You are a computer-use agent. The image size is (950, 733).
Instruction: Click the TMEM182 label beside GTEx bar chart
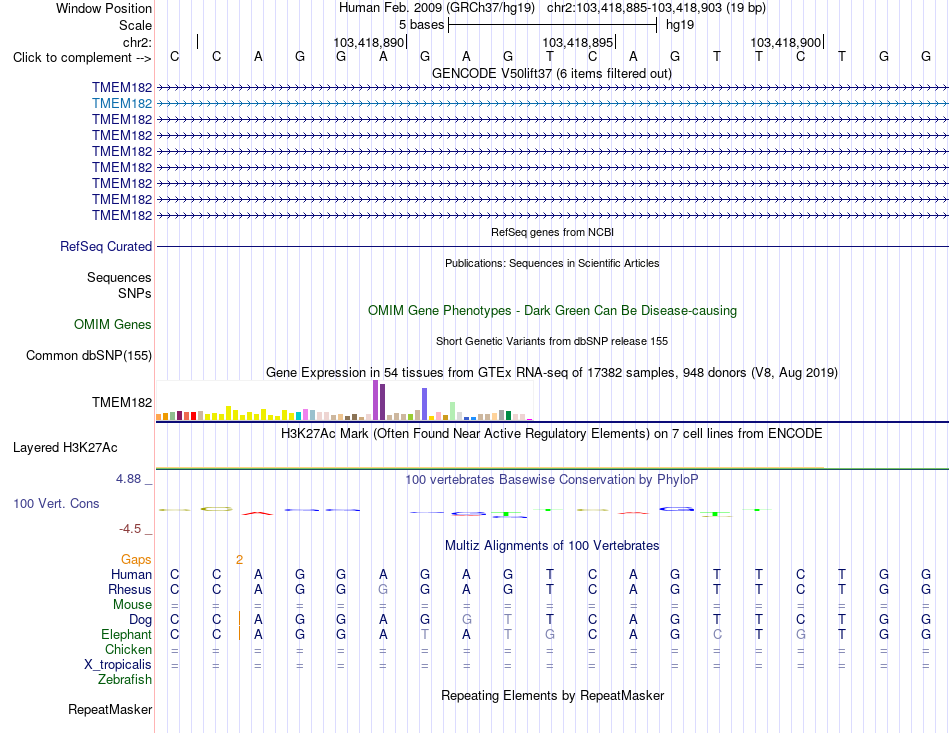click(x=122, y=402)
